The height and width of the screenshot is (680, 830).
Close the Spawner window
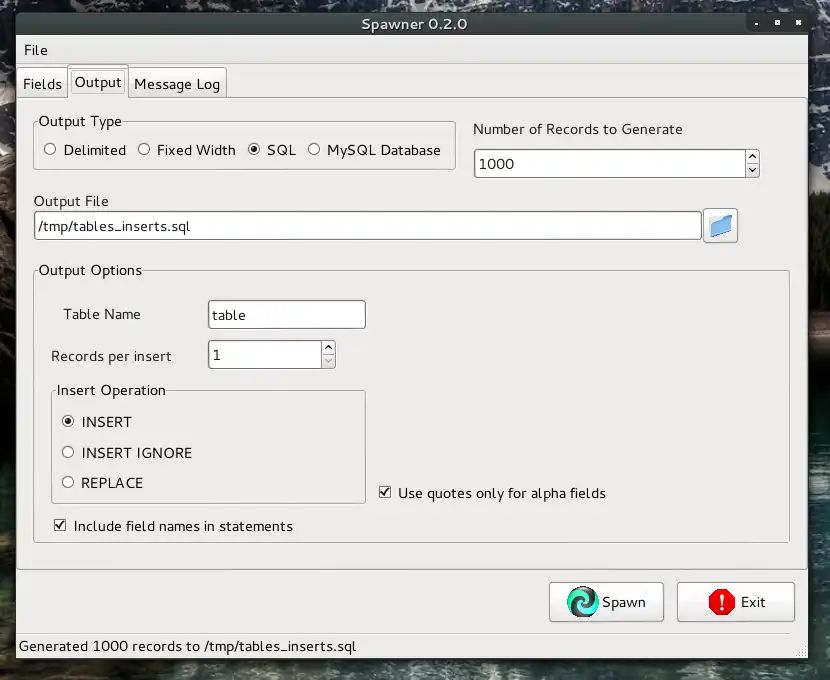point(798,23)
